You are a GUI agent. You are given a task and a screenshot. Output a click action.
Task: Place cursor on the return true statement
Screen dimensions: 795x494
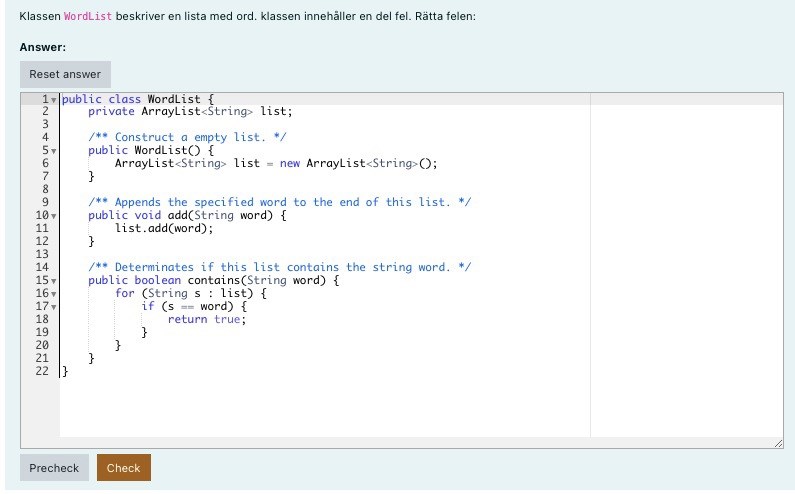coord(206,319)
